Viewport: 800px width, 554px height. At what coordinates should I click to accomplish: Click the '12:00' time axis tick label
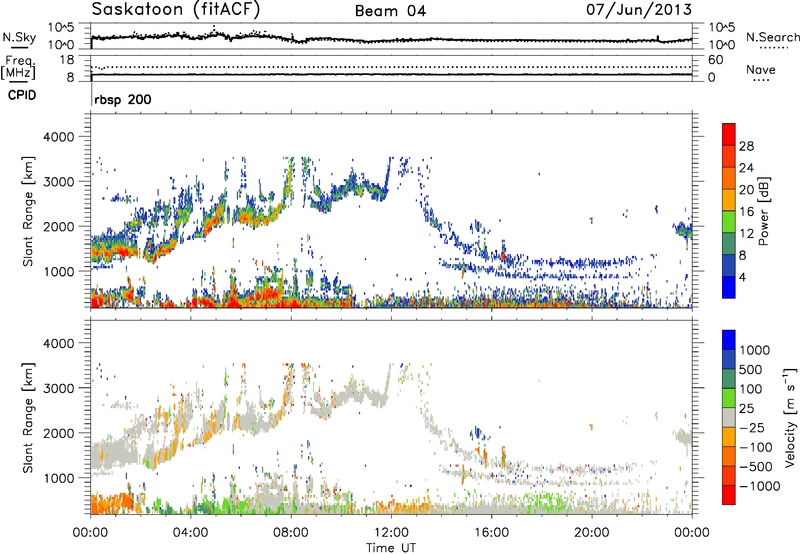coord(391,533)
